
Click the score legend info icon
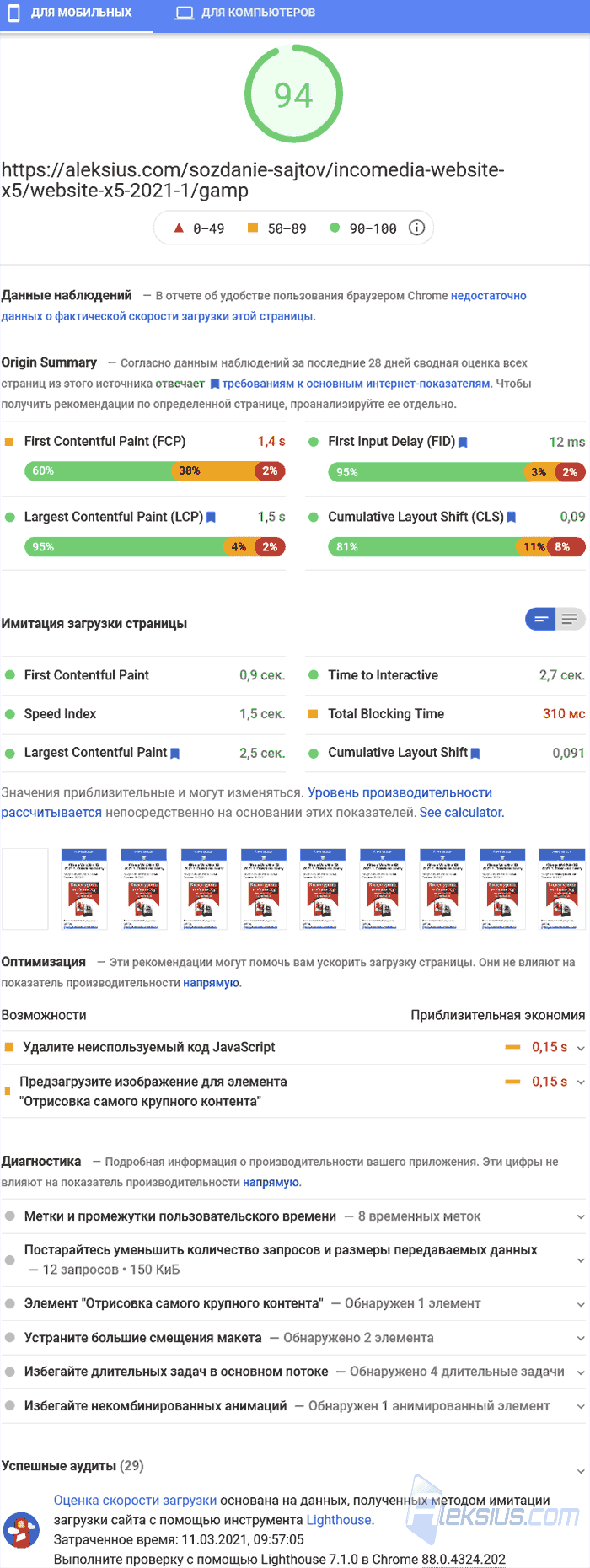[416, 228]
